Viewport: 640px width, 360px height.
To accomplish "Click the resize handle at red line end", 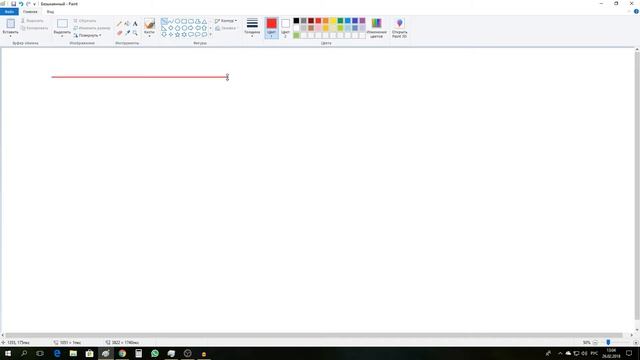I will coord(227,77).
